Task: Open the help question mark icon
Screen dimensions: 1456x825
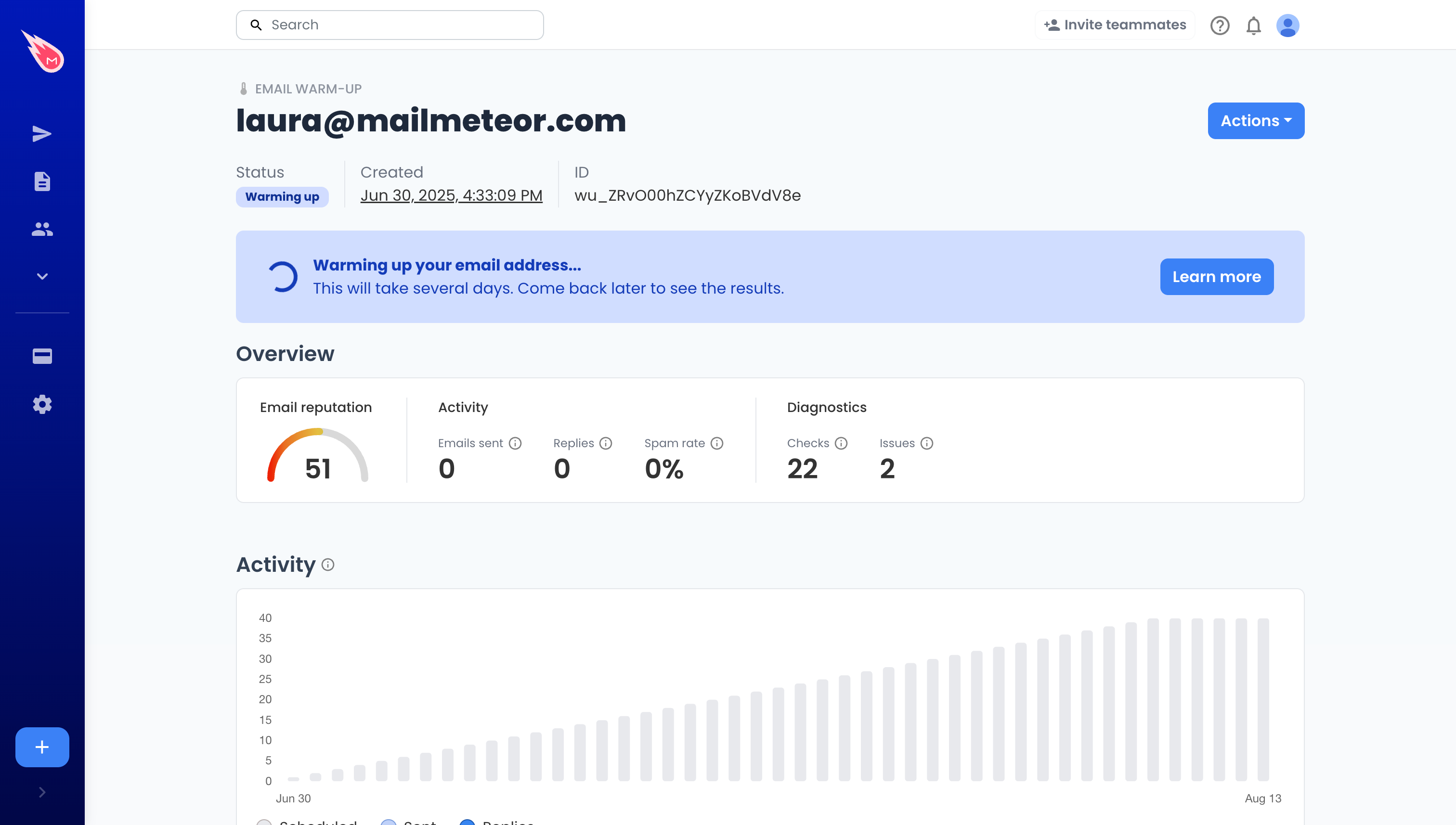Action: click(1220, 26)
